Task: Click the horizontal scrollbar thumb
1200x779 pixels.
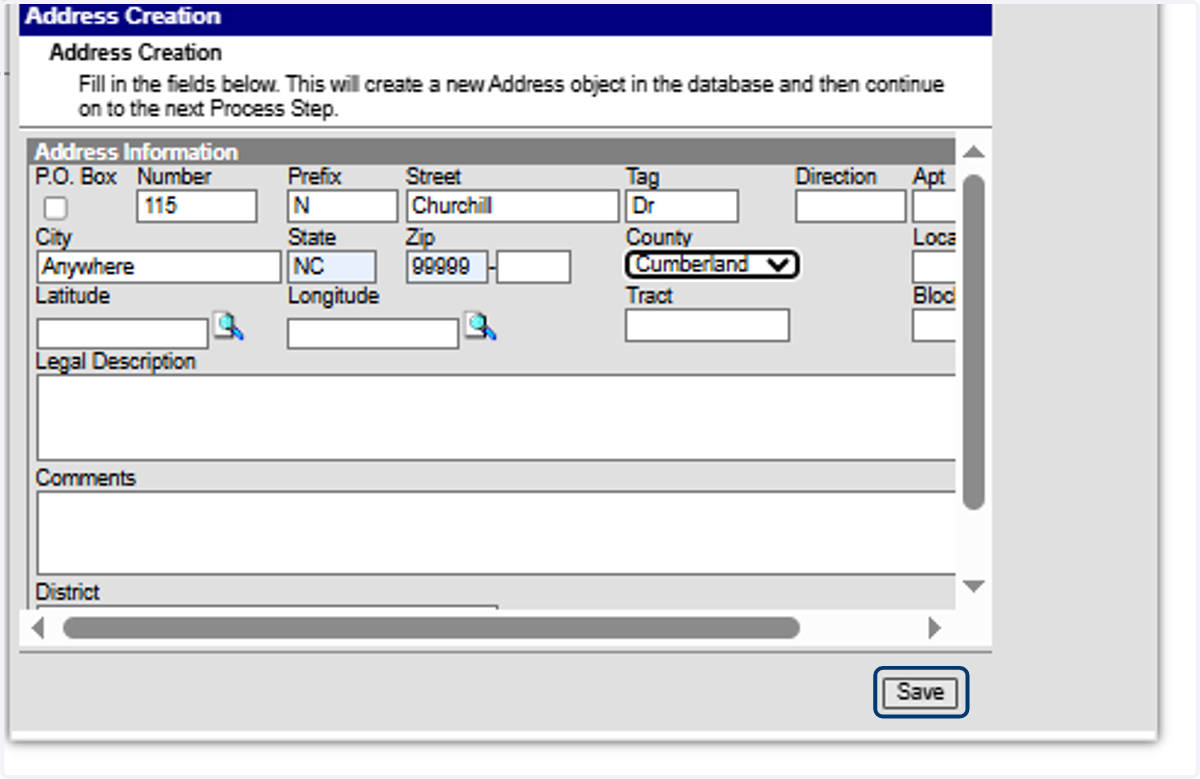Action: [x=431, y=628]
